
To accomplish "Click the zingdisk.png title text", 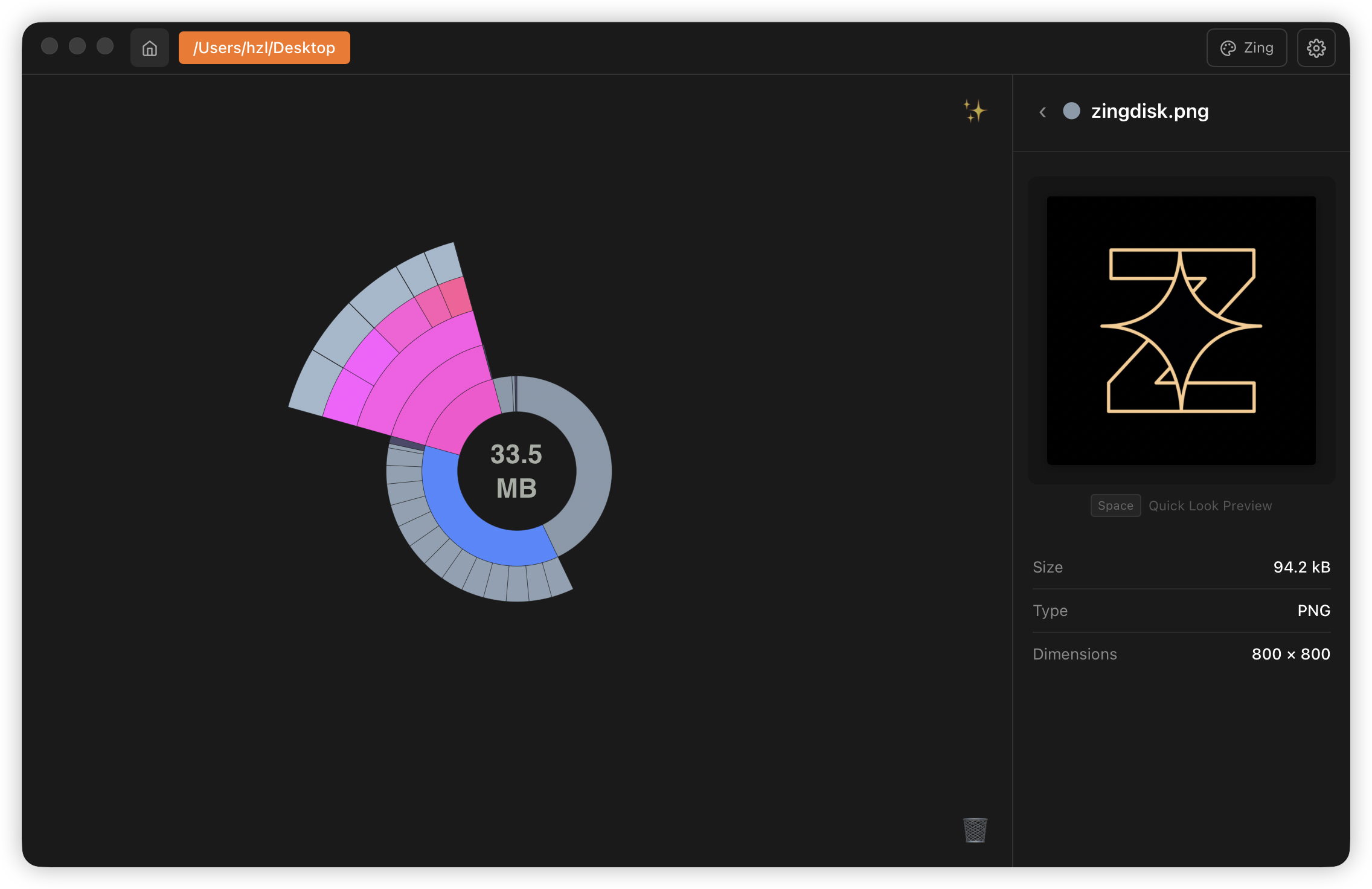I will coord(1149,111).
